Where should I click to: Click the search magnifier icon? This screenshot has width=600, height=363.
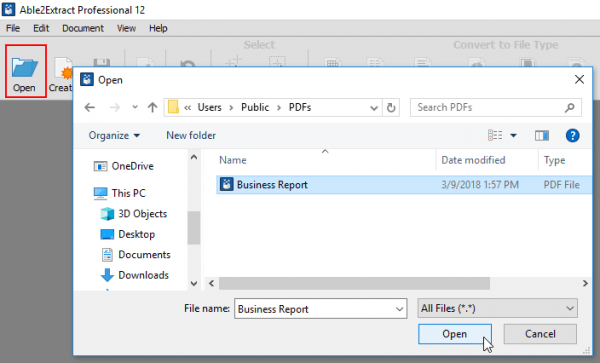569,107
